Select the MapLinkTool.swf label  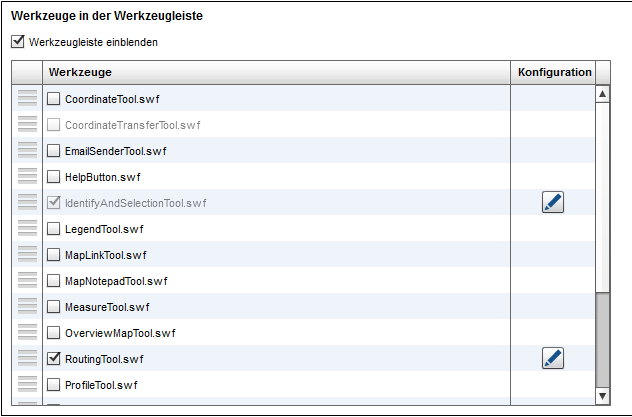click(x=106, y=255)
